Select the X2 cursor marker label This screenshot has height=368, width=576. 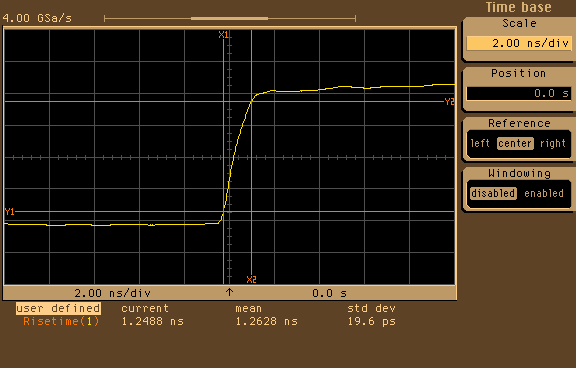pos(251,279)
